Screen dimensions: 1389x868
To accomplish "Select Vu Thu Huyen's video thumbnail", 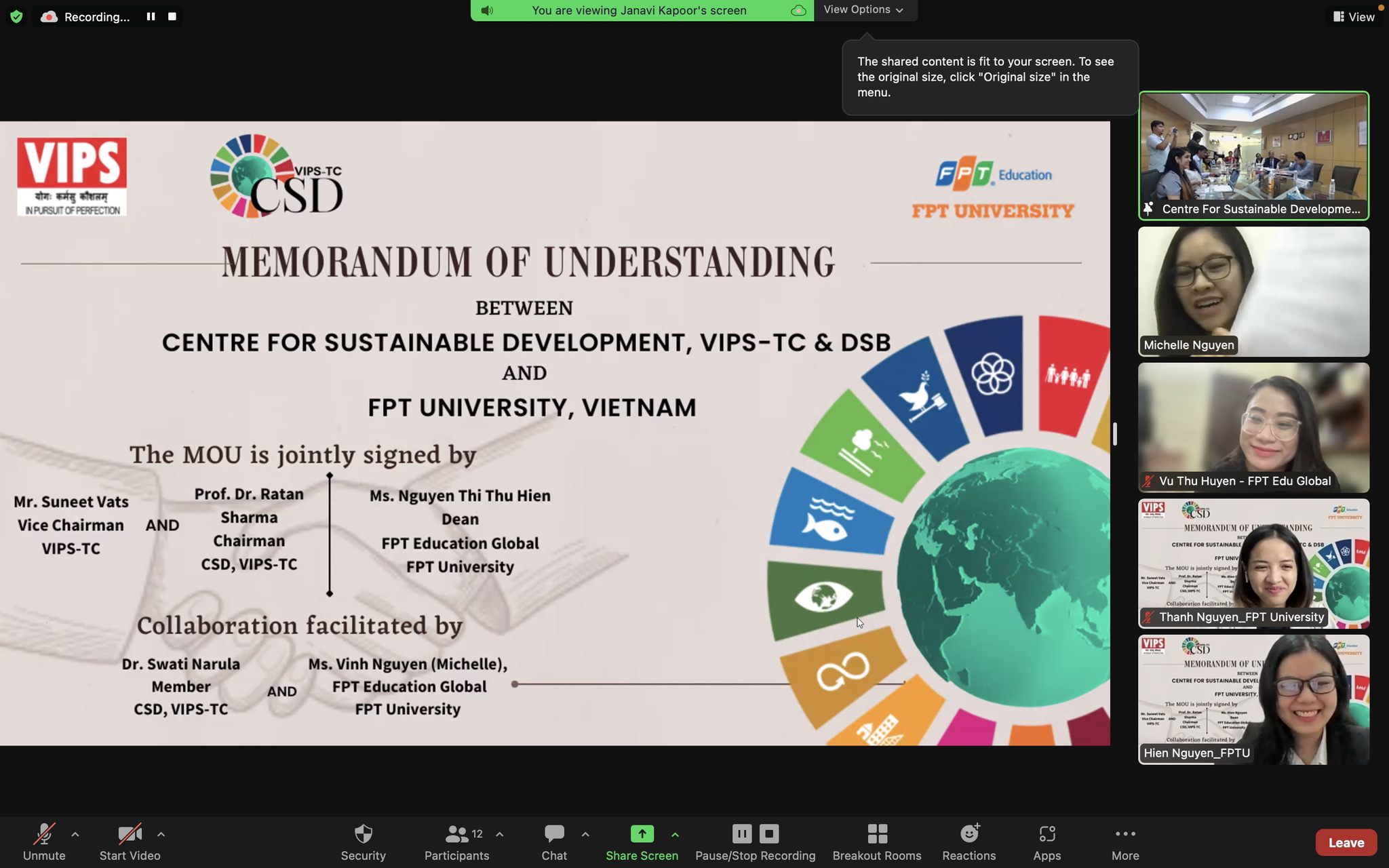I will (1253, 427).
